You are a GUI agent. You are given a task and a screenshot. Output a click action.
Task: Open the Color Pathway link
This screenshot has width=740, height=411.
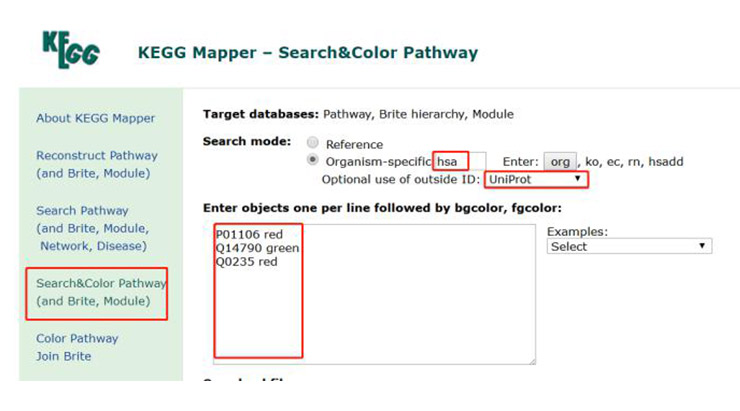[x=77, y=338]
